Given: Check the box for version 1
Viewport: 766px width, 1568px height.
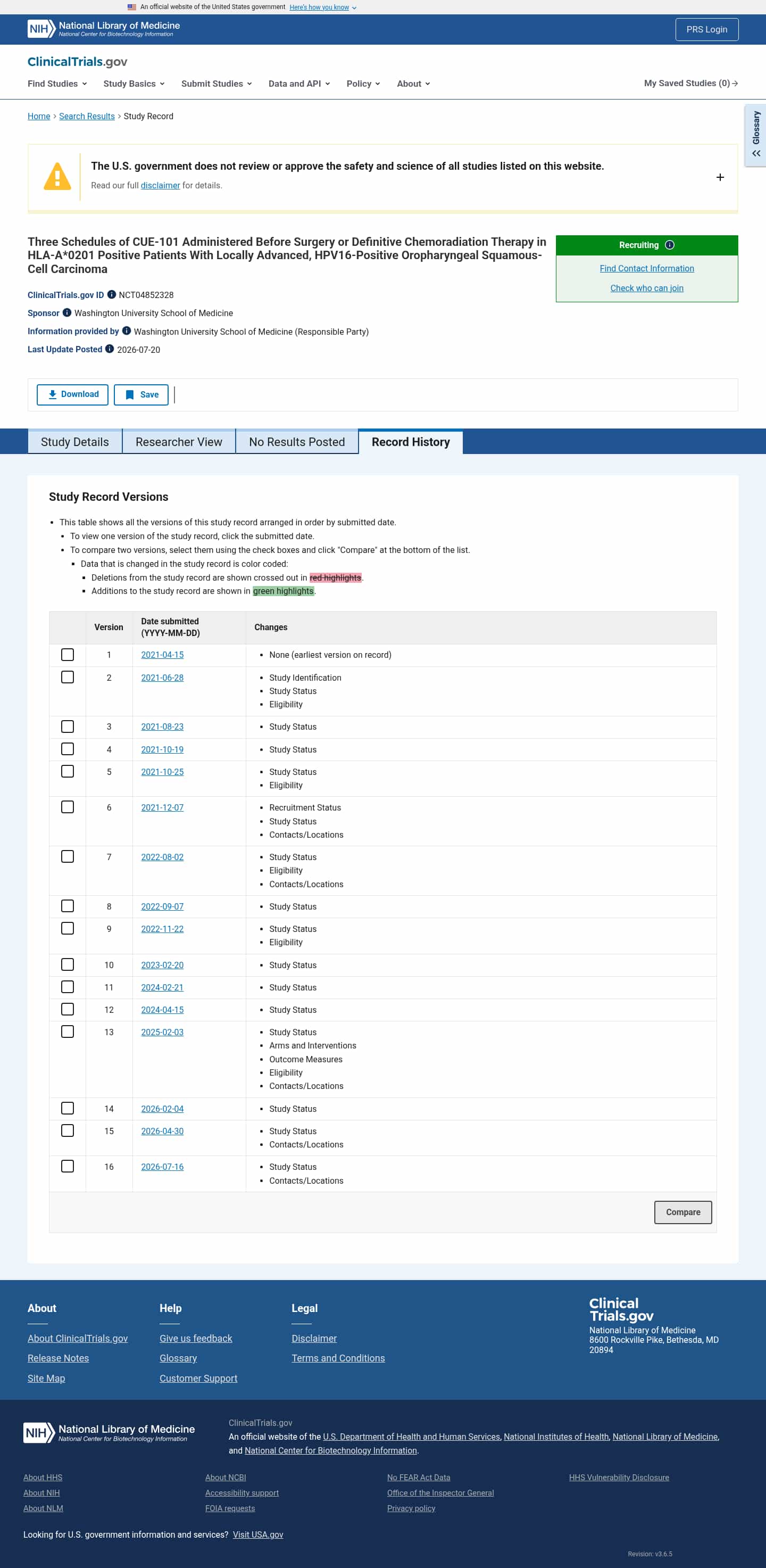Looking at the screenshot, I should pyautogui.click(x=68, y=655).
